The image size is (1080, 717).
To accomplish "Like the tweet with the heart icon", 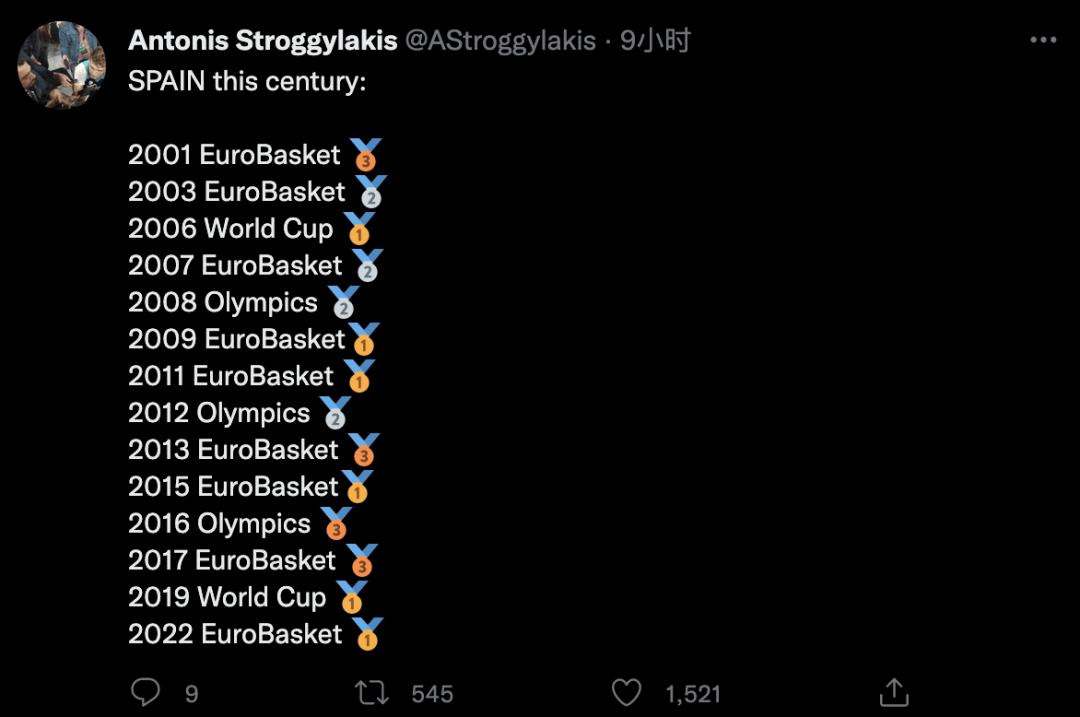I will point(626,691).
